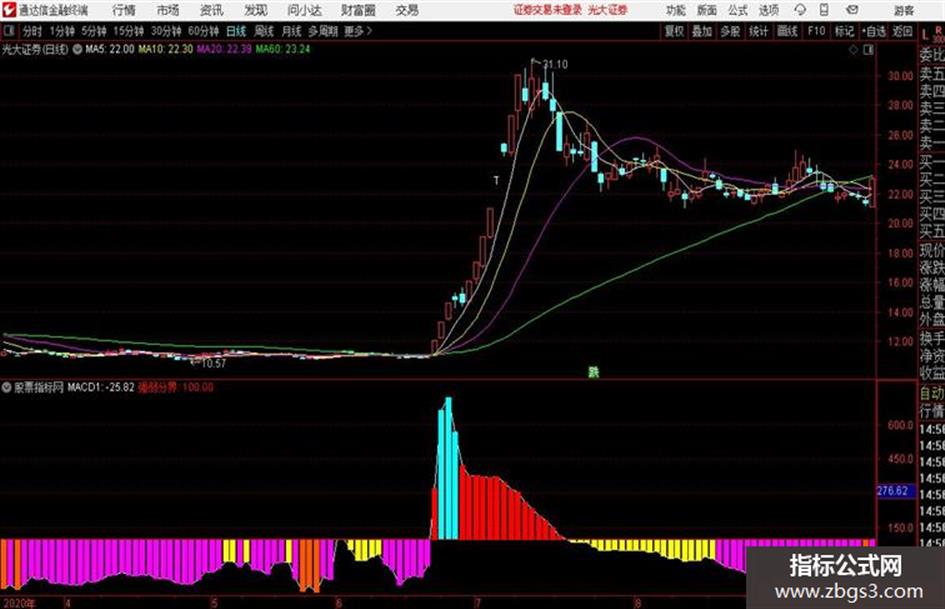
Task: Expand the dropdown beside 光大证券(日线)
Action: coord(77,49)
